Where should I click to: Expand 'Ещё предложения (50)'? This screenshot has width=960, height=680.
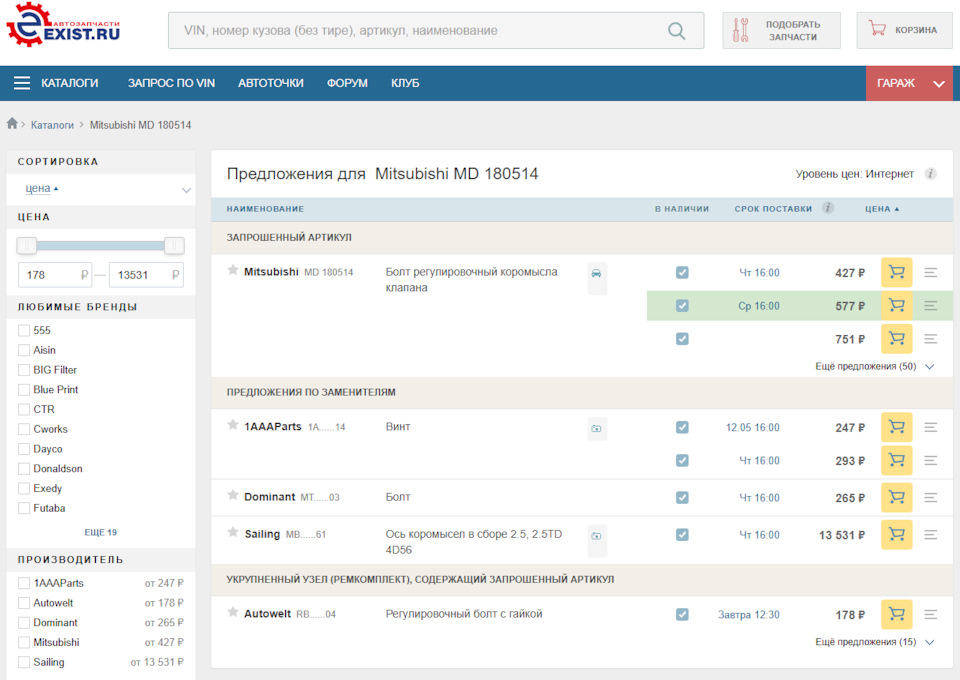874,366
